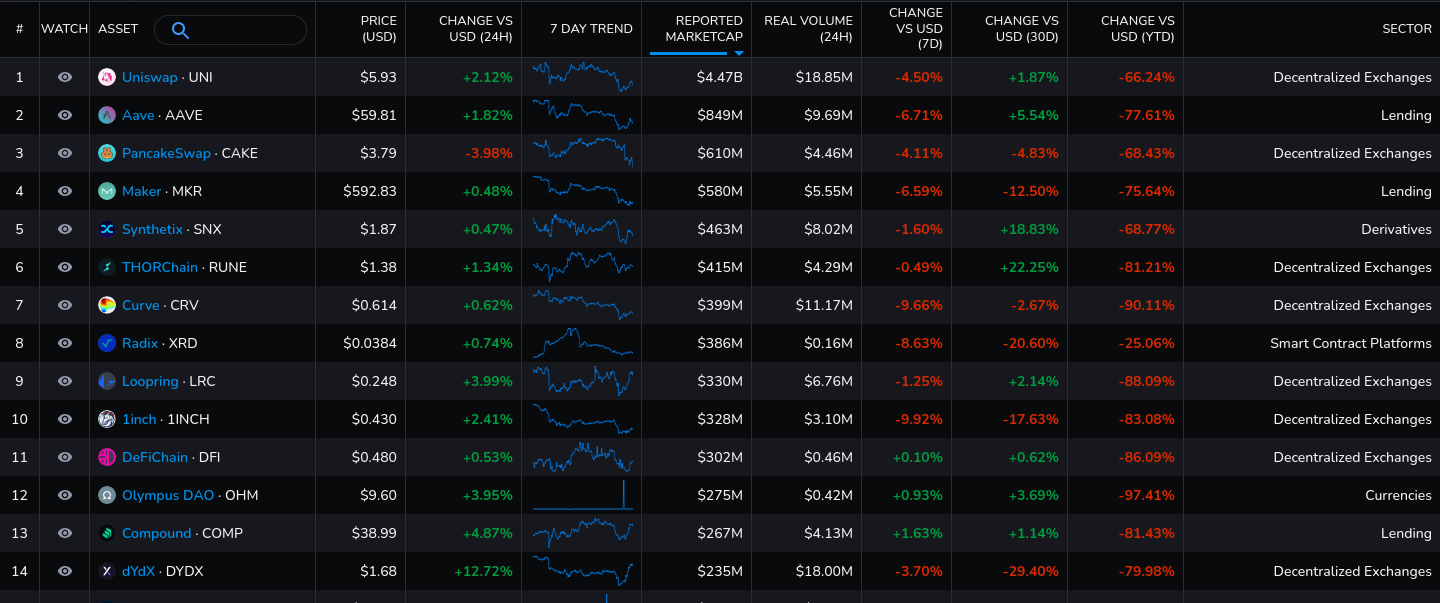The image size is (1440, 603).
Task: Click the Loopring logo icon
Action: pos(107,381)
